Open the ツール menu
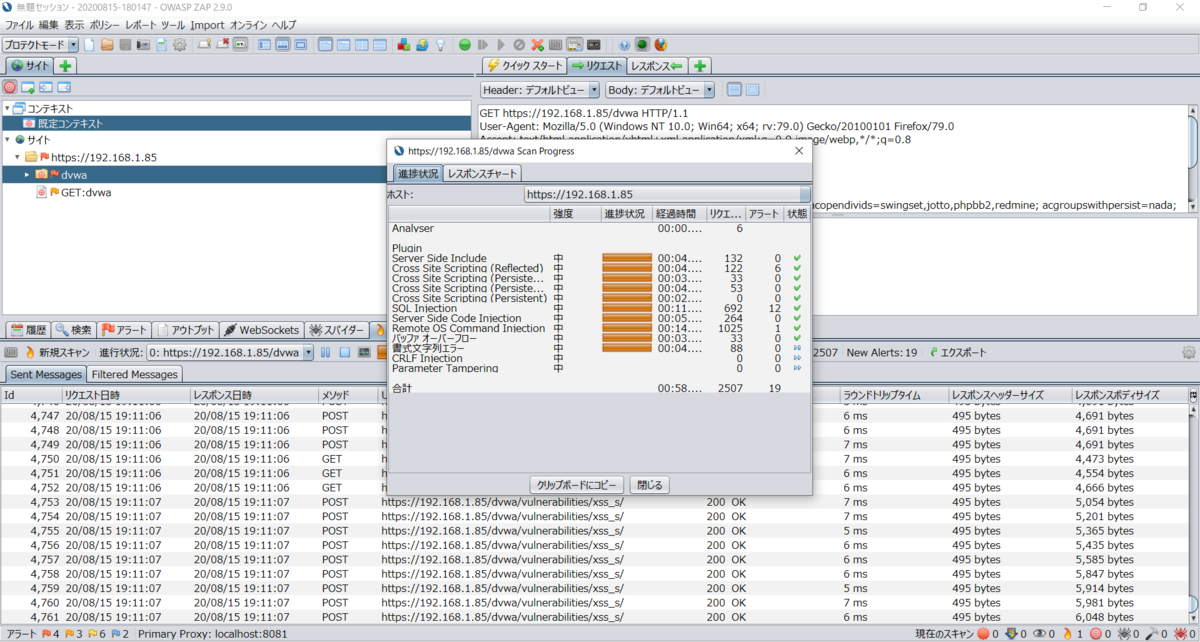Screen dimensions: 1200x642 click(x=173, y=24)
